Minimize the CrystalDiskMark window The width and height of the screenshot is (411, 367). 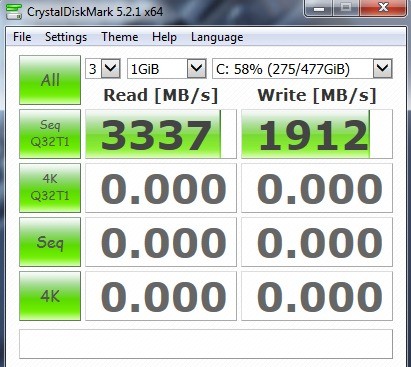click(319, 8)
